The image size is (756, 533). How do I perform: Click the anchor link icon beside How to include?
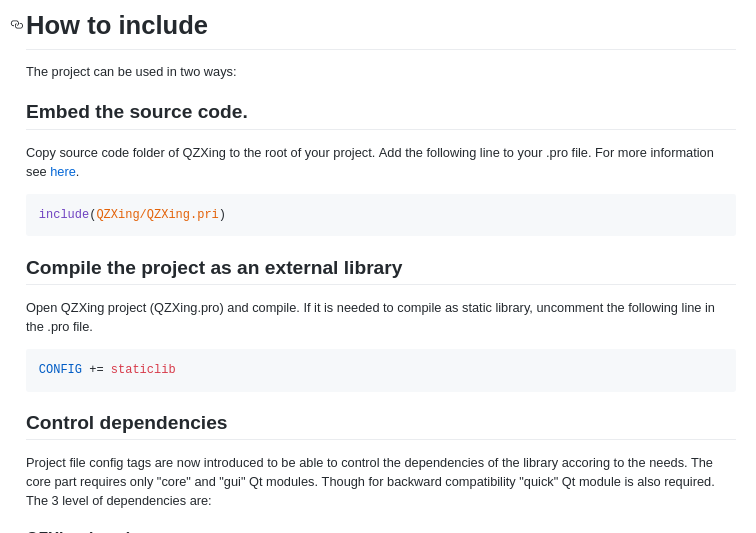[x=17, y=25]
